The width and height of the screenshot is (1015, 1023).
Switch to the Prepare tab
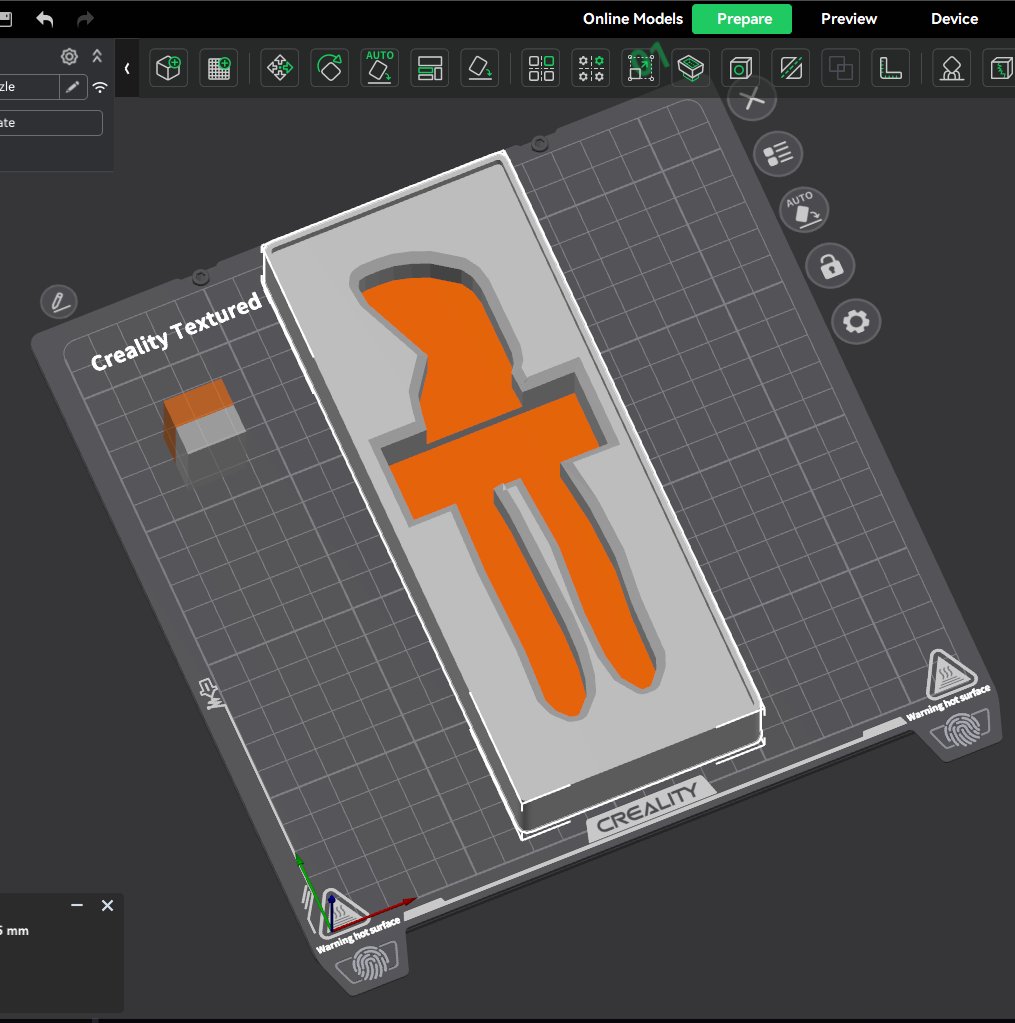pos(742,19)
